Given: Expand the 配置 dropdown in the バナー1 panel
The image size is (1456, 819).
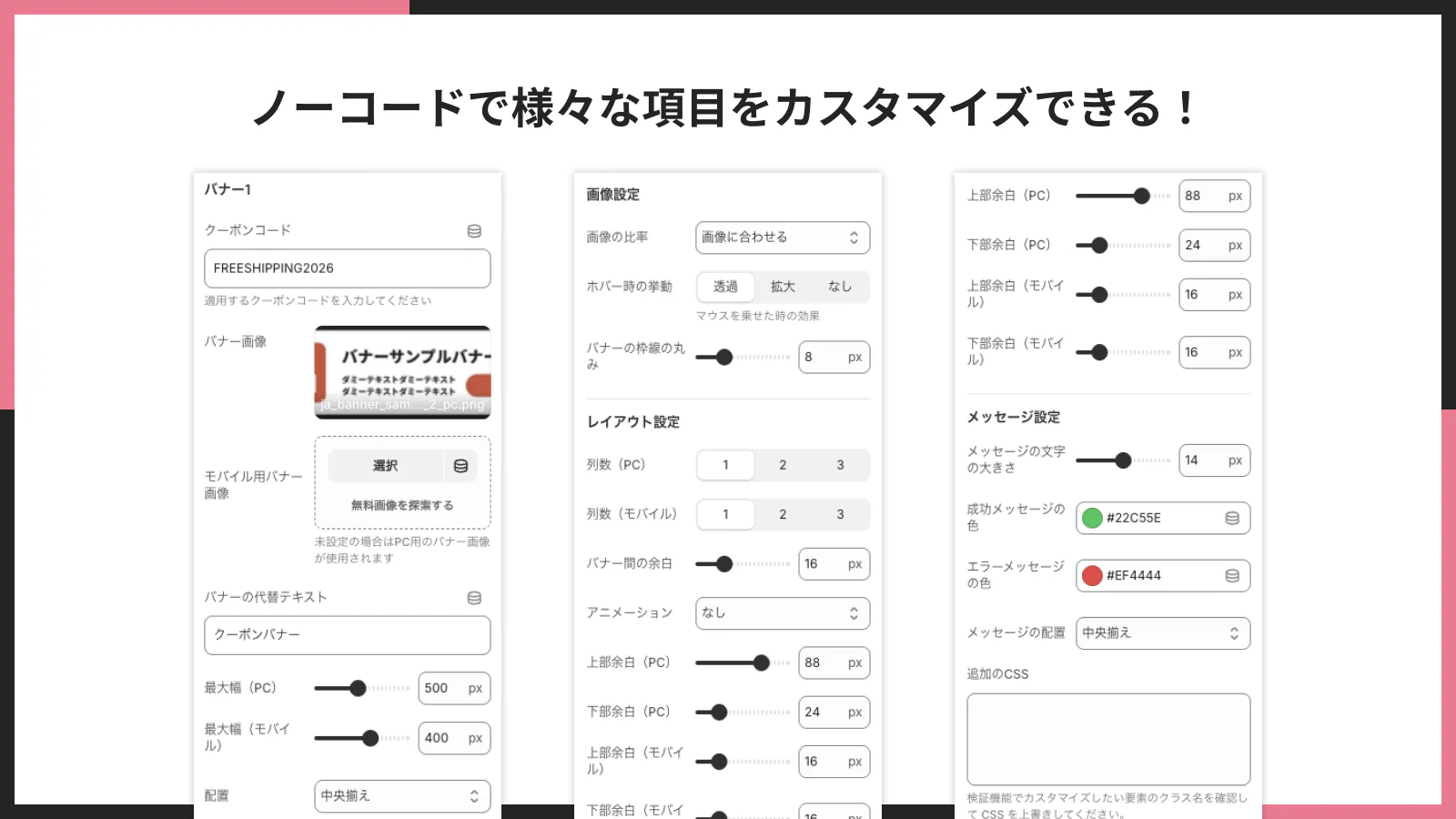Looking at the screenshot, I should tap(402, 795).
